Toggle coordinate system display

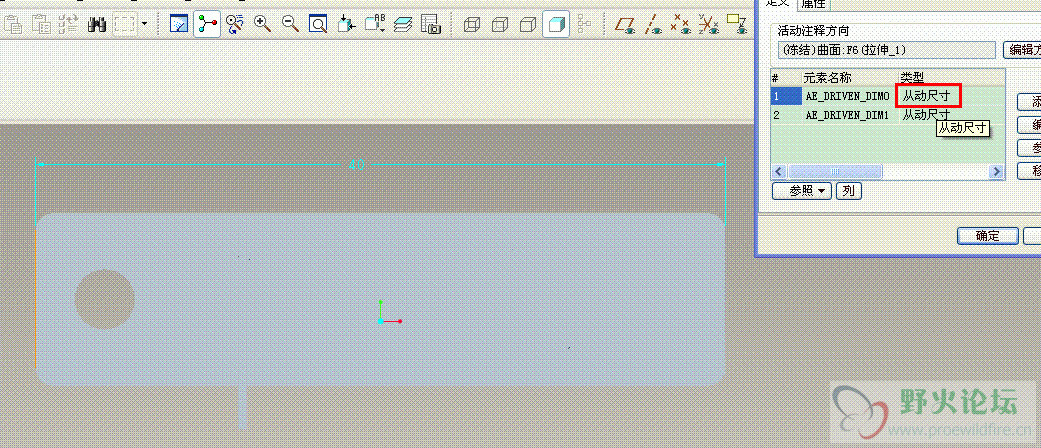pyautogui.click(x=709, y=25)
